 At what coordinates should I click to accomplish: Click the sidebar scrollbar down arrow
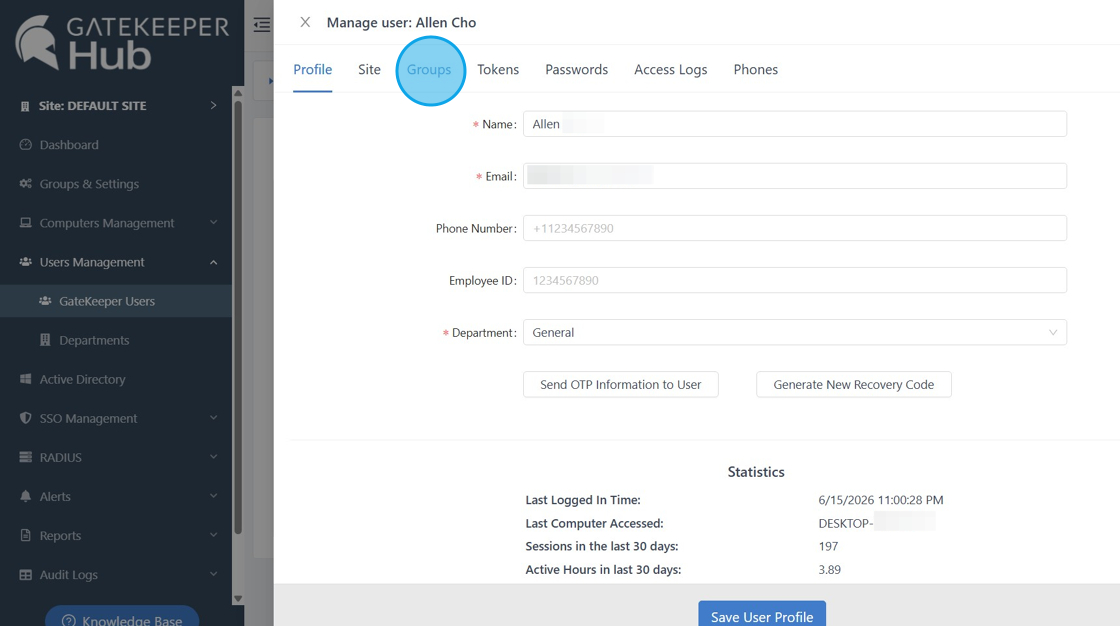[x=238, y=599]
